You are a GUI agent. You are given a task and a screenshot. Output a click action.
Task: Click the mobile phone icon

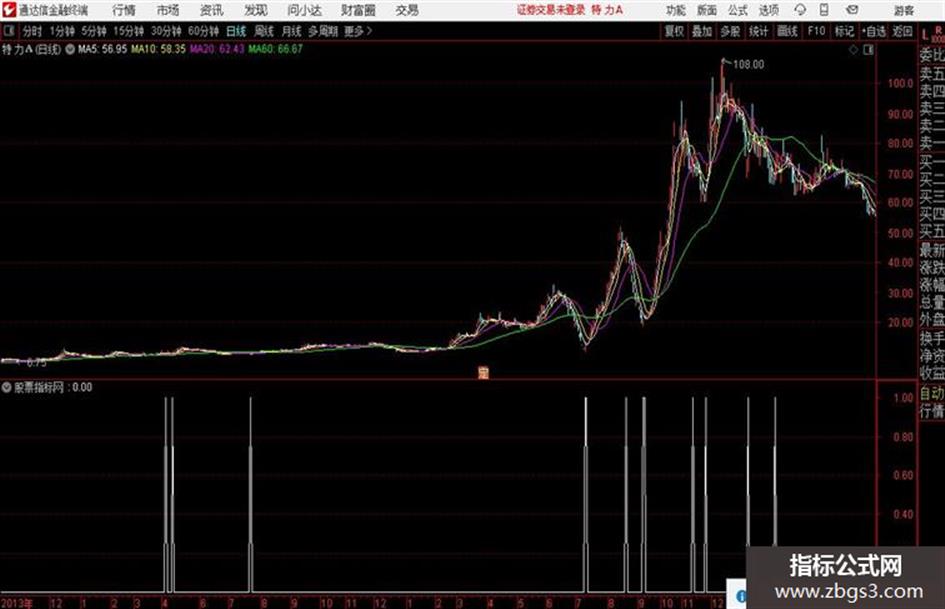coord(824,10)
